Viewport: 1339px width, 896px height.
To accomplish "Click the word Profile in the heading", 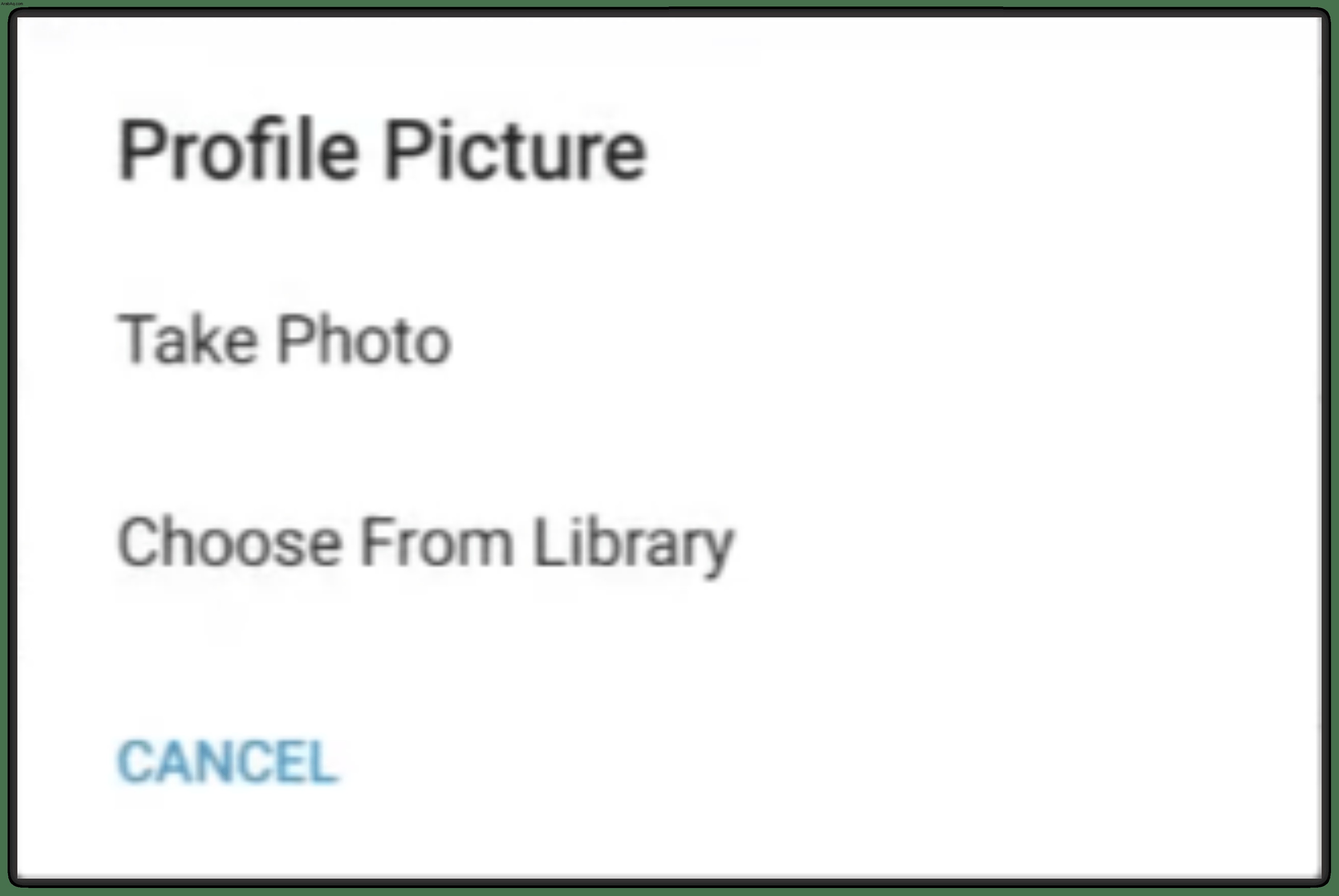I will (x=238, y=151).
